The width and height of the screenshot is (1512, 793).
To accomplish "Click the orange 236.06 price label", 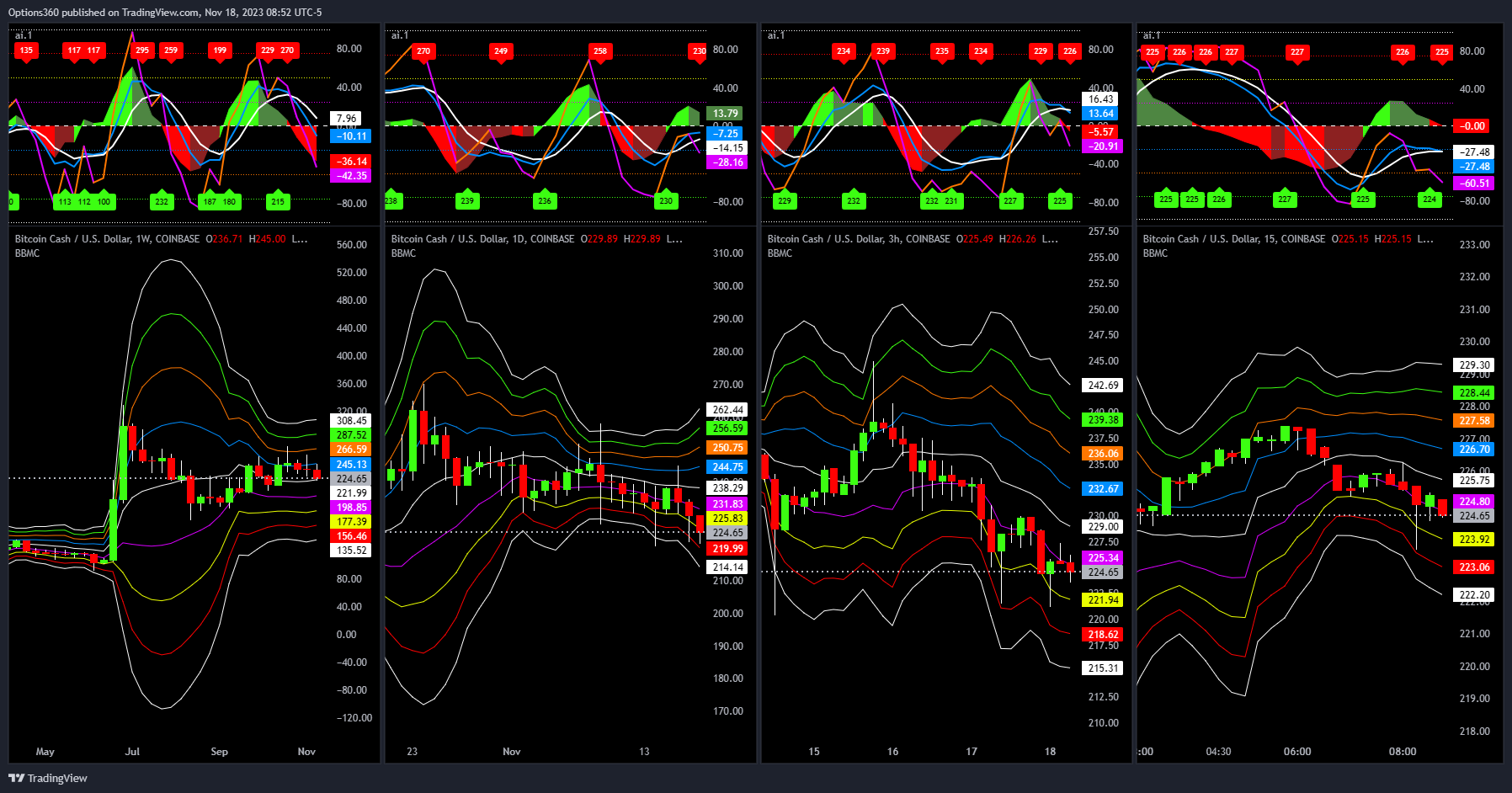I will coord(1103,454).
